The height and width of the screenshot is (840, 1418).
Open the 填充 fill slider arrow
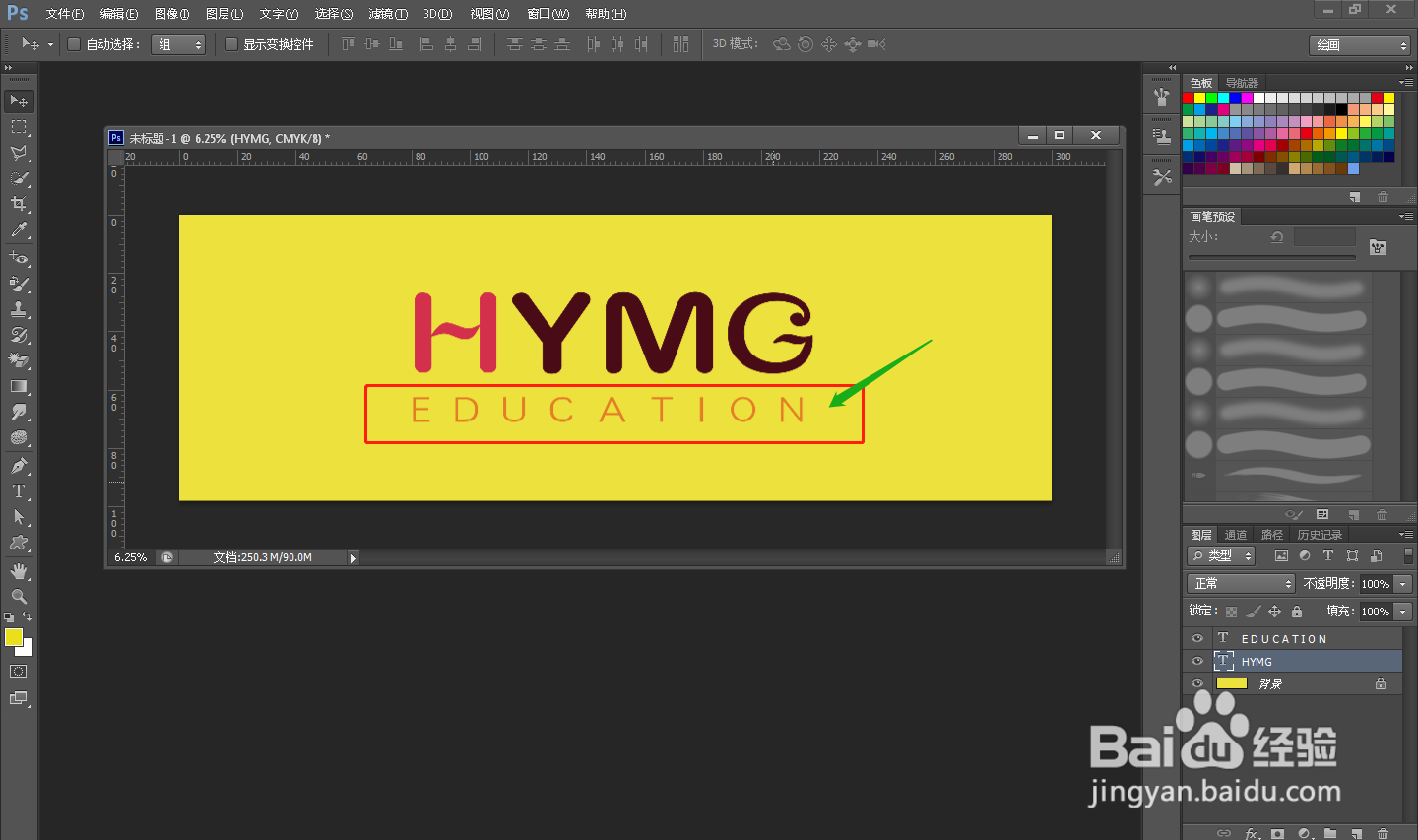1403,612
